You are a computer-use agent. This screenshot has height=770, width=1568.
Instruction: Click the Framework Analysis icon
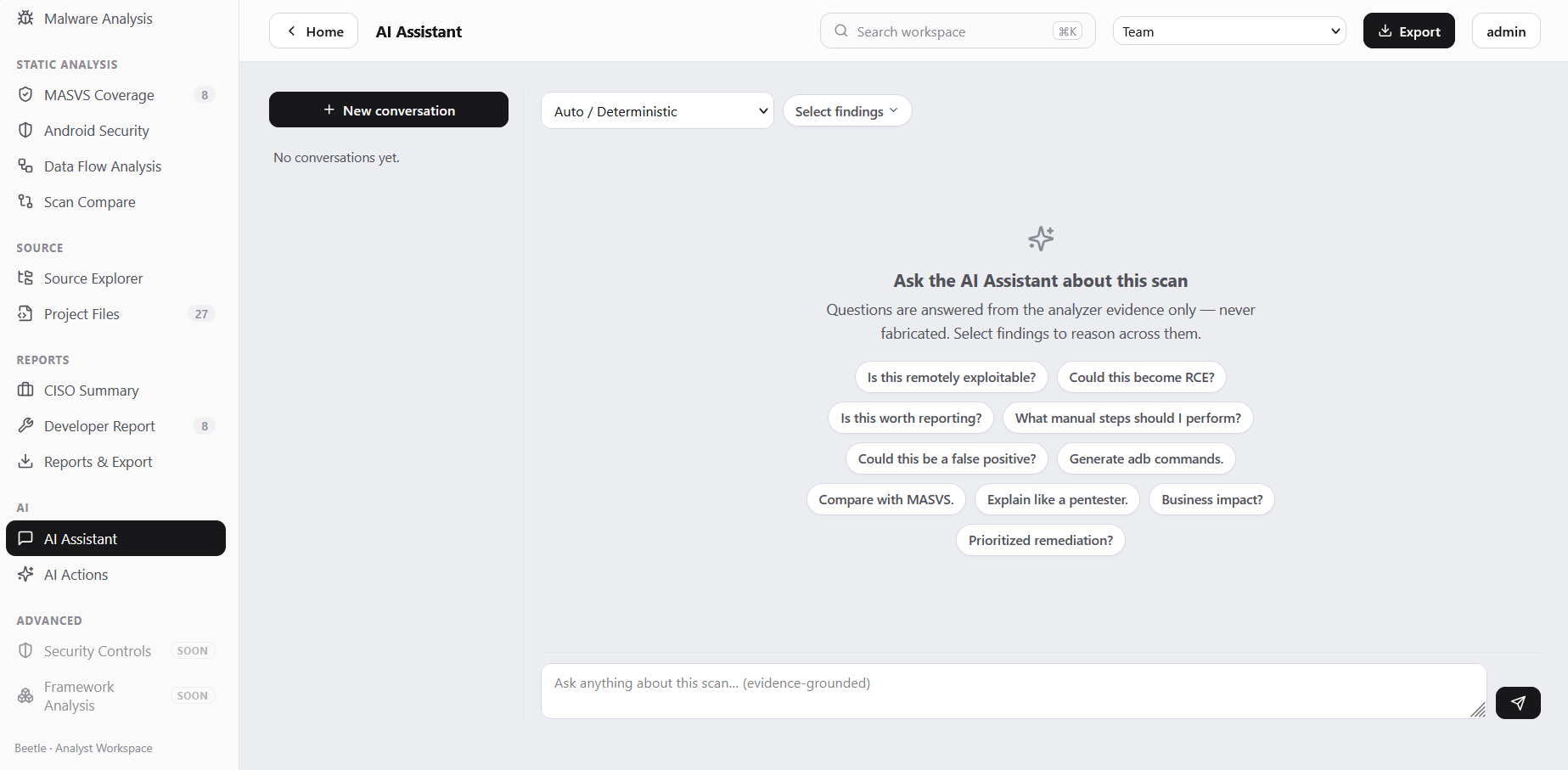[25, 695]
